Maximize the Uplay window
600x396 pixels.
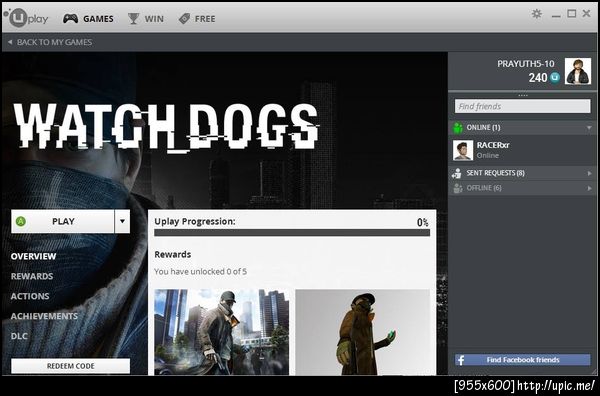pos(572,14)
